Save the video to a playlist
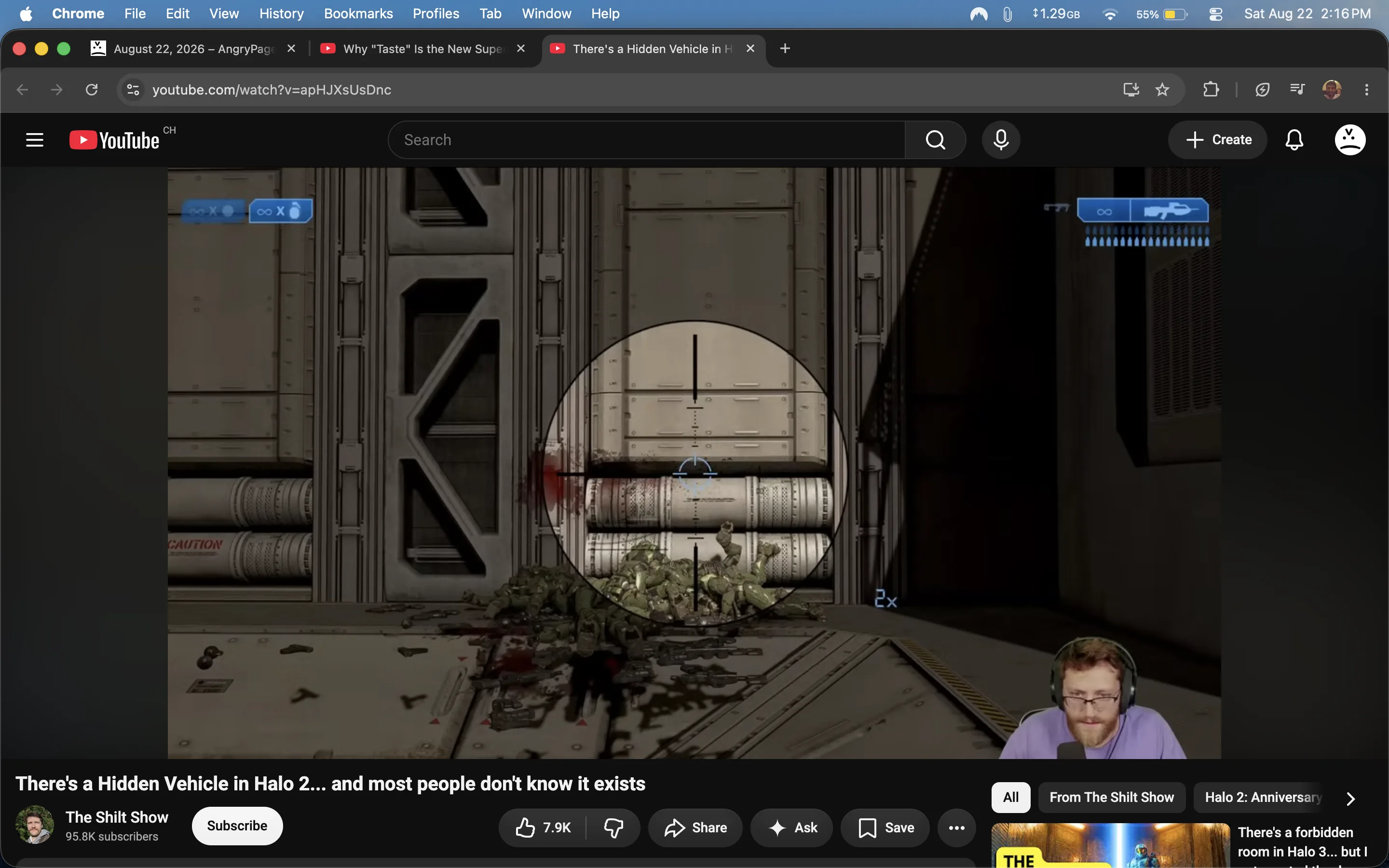1389x868 pixels. tap(885, 827)
